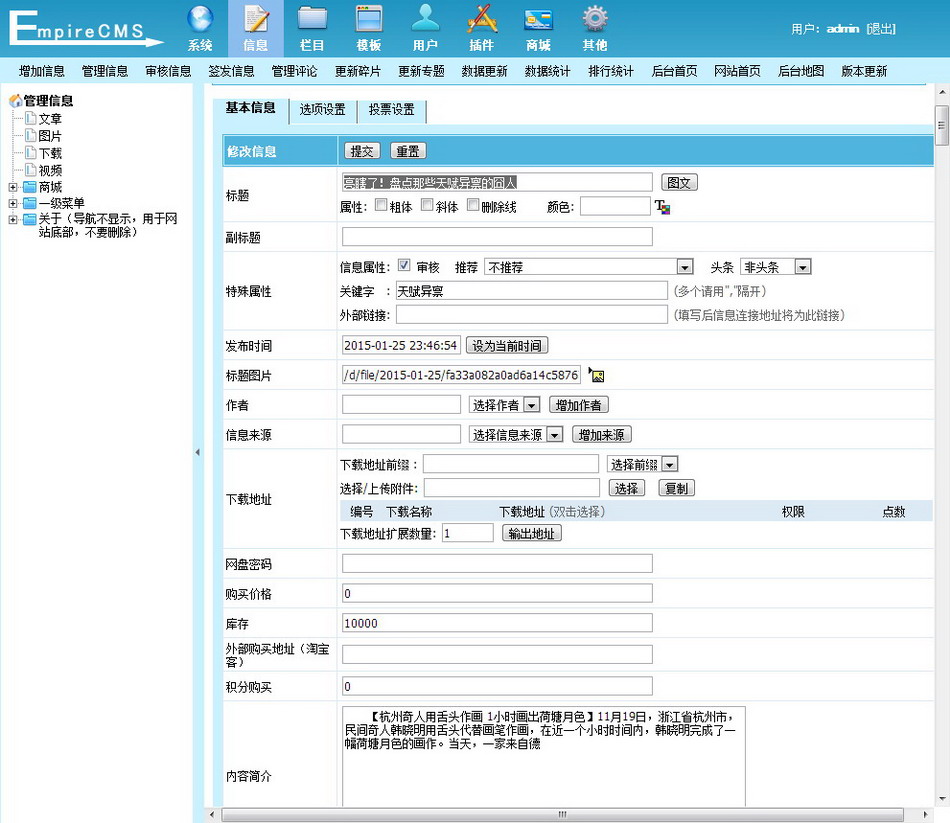Click the 栏目 folder icon

312,20
